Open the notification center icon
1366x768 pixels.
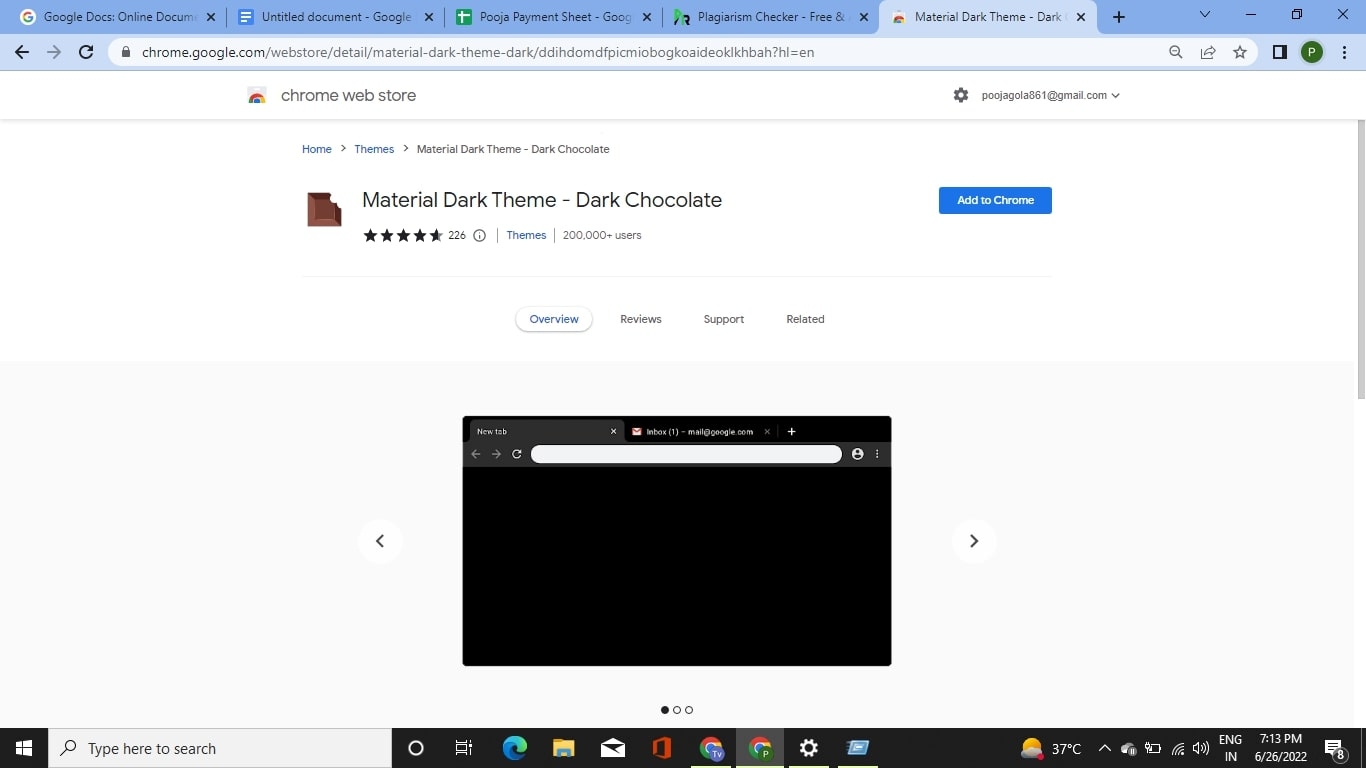pyautogui.click(x=1335, y=748)
